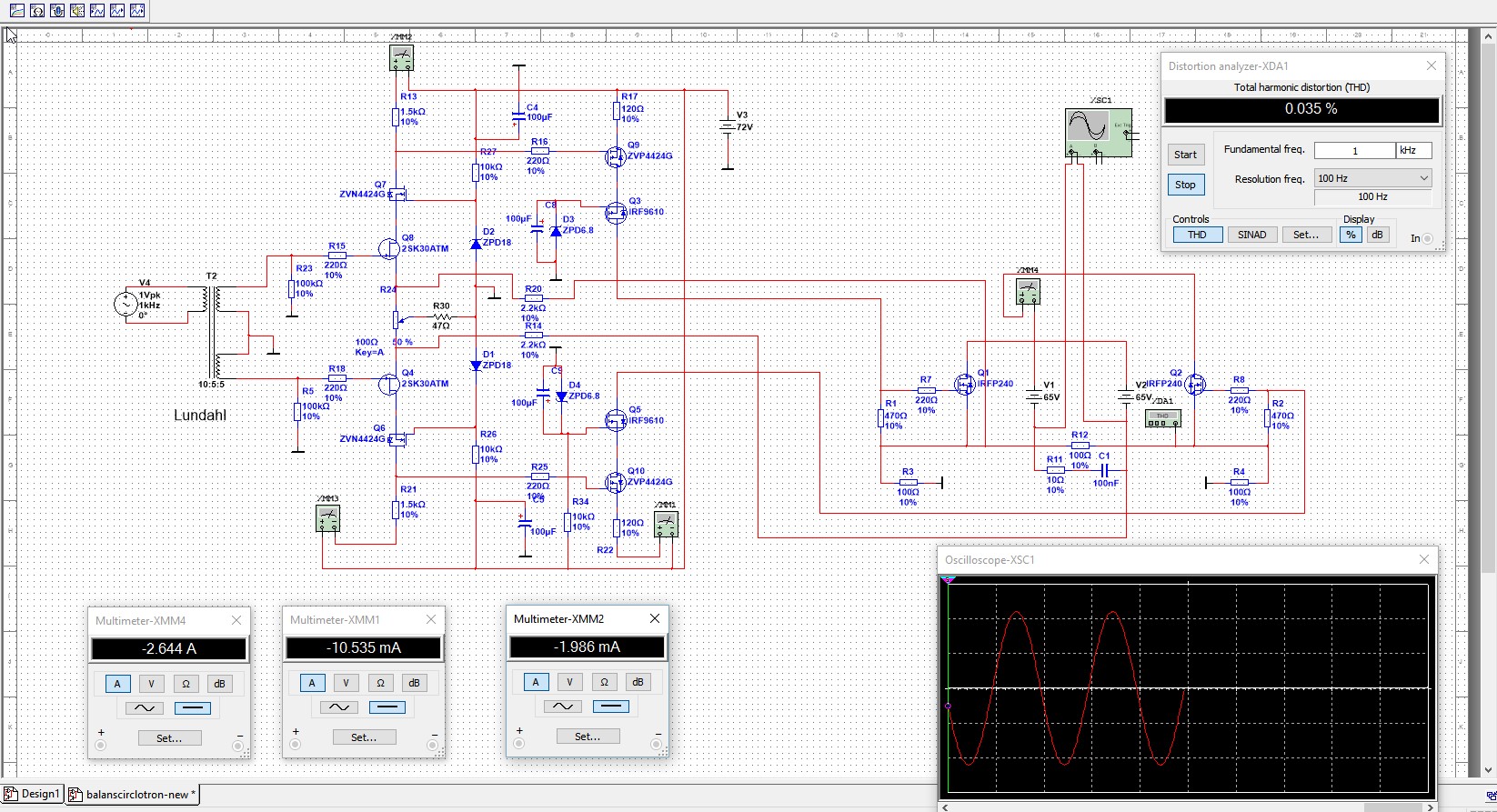Set Distortion analyzer display to dB
This screenshot has height=812, width=1497.
coord(1378,235)
